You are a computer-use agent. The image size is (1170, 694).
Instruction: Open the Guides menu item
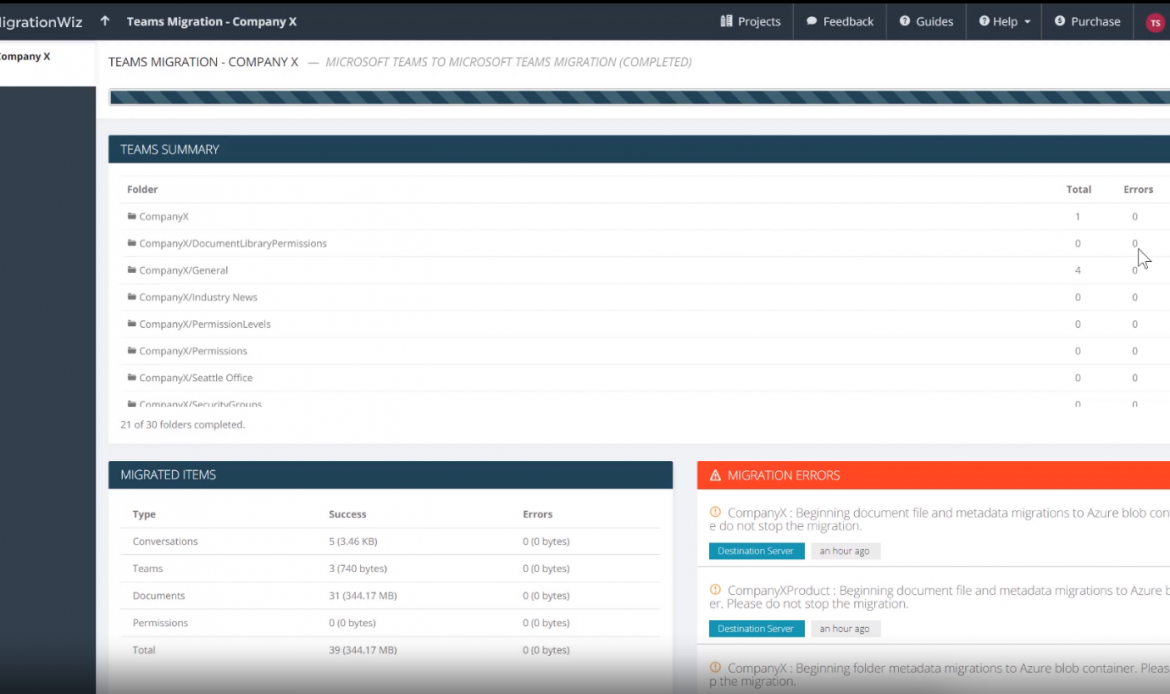925,22
